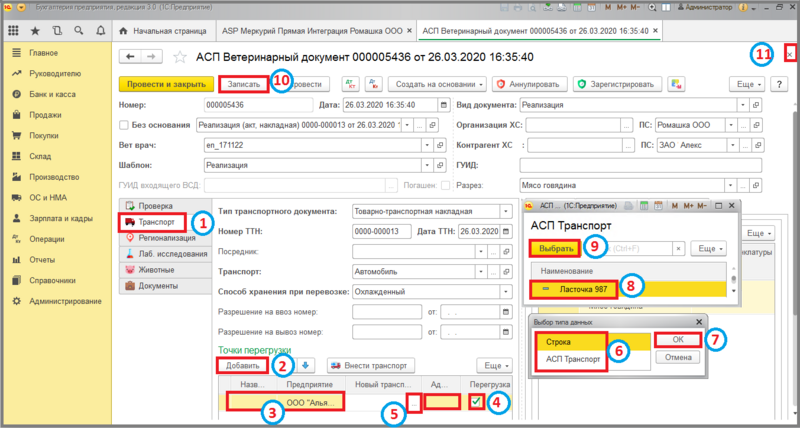
Task: Add document to favorites with star outline
Action: click(x=180, y=57)
